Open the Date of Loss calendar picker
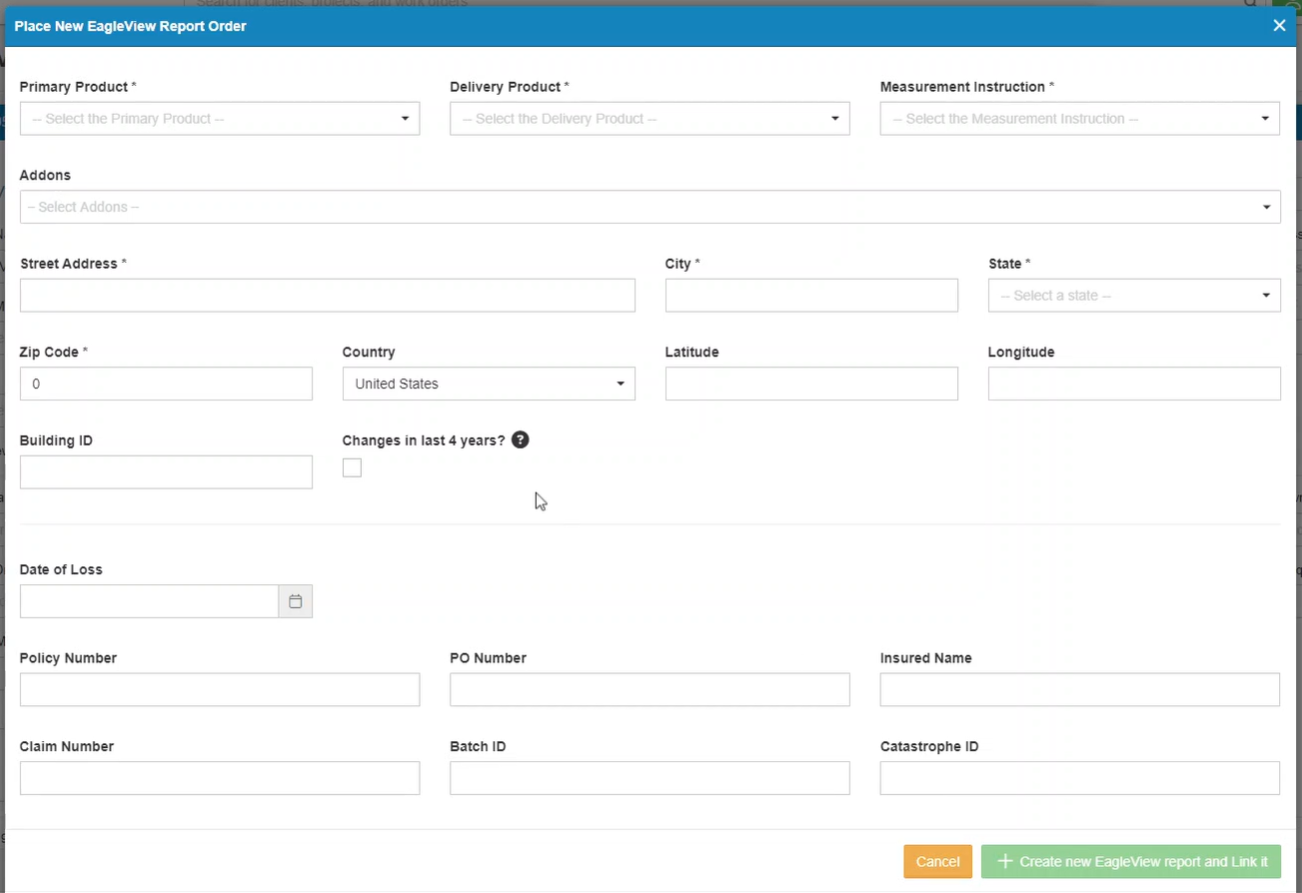 (x=295, y=601)
